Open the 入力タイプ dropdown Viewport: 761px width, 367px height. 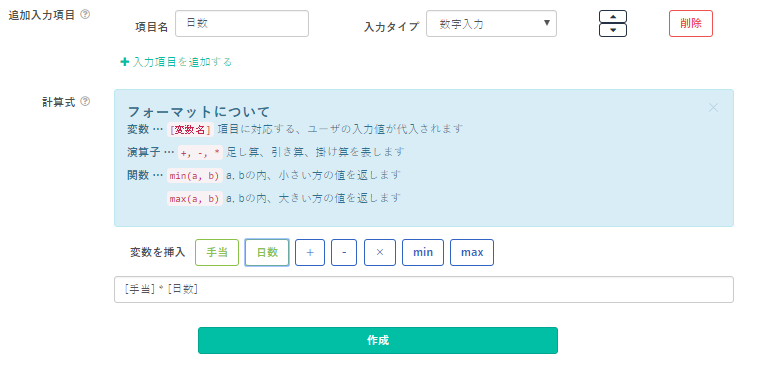(x=491, y=24)
